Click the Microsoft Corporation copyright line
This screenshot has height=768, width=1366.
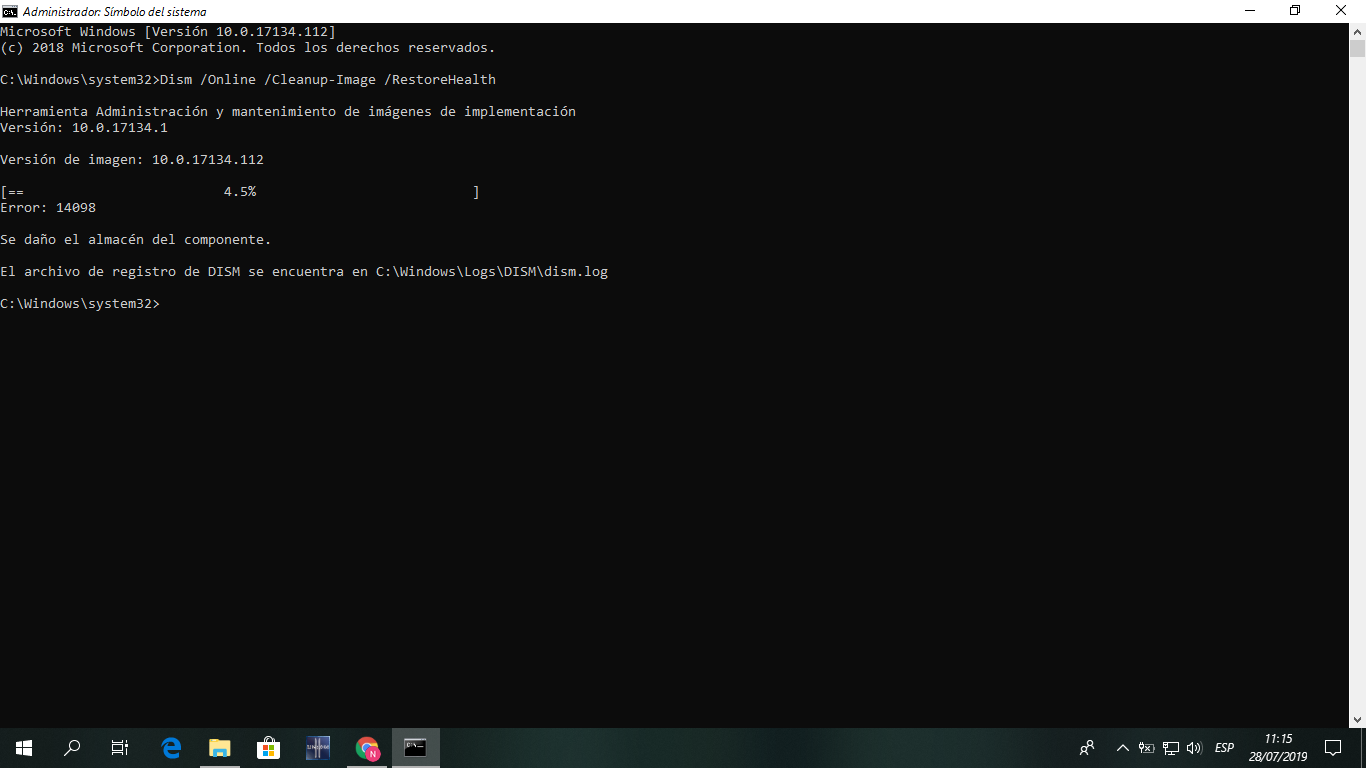click(x=248, y=48)
